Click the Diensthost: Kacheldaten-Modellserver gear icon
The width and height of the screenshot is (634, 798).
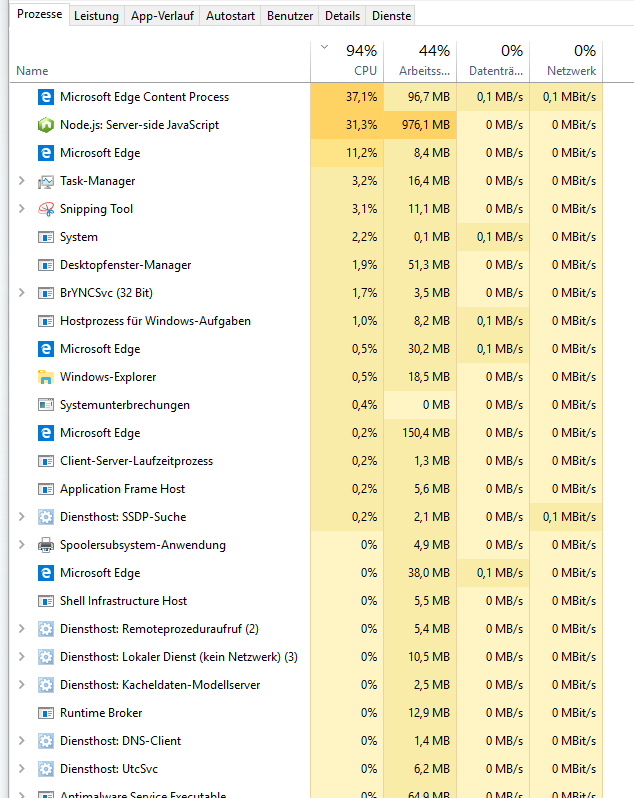pos(46,685)
